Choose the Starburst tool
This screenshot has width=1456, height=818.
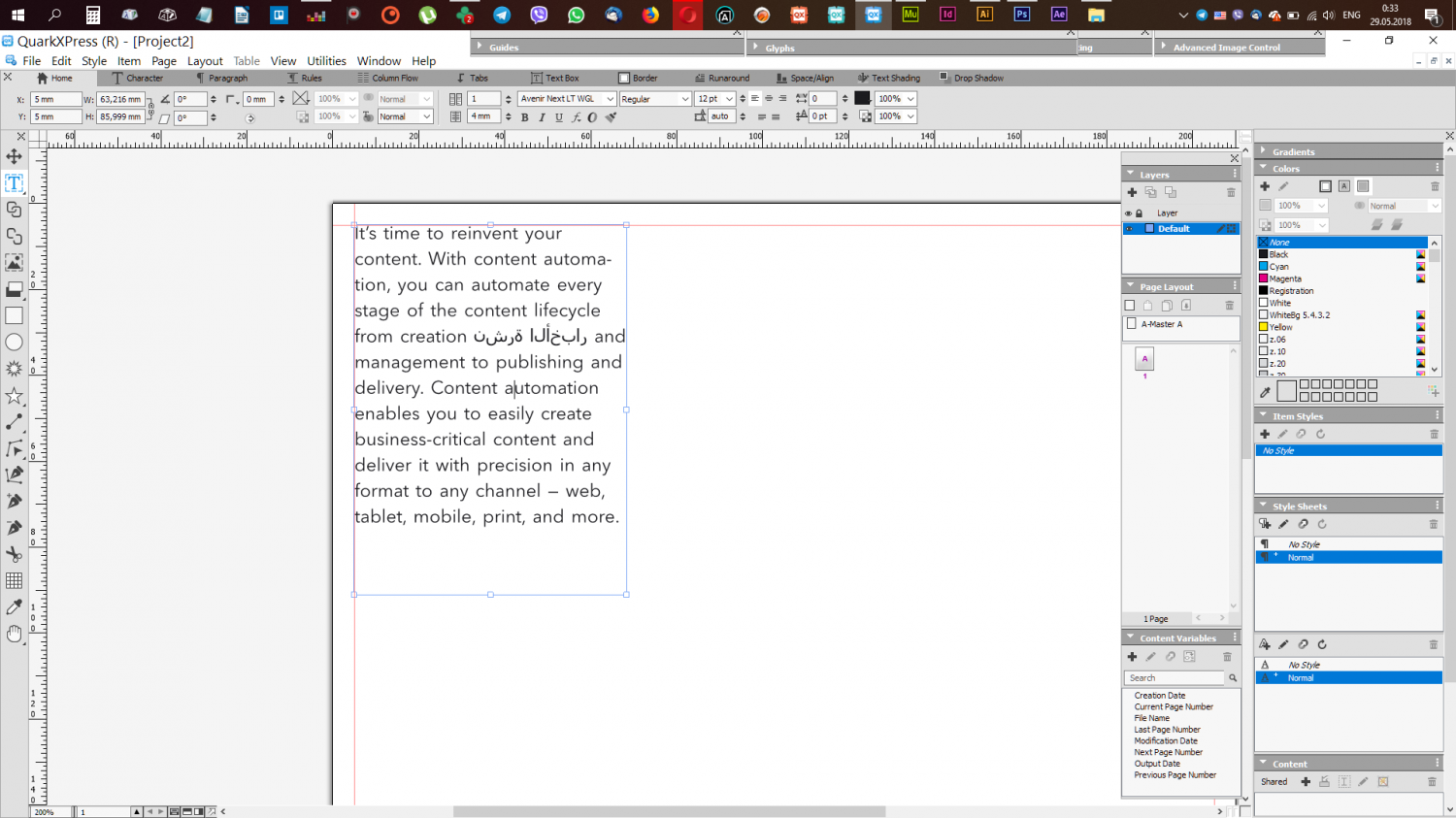click(14, 369)
